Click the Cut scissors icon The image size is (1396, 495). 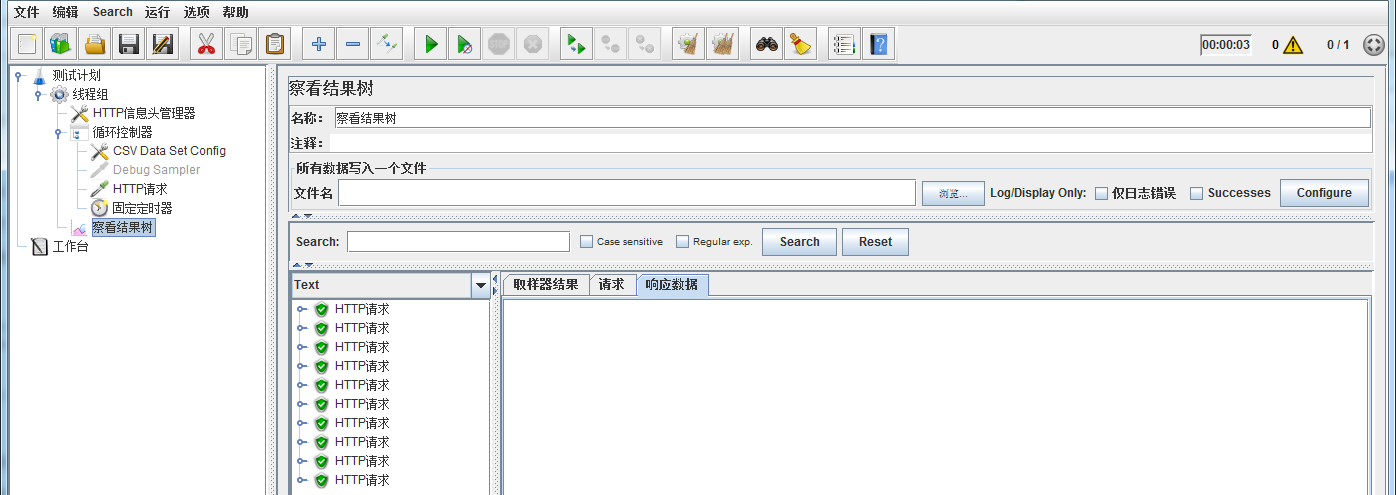[x=207, y=44]
